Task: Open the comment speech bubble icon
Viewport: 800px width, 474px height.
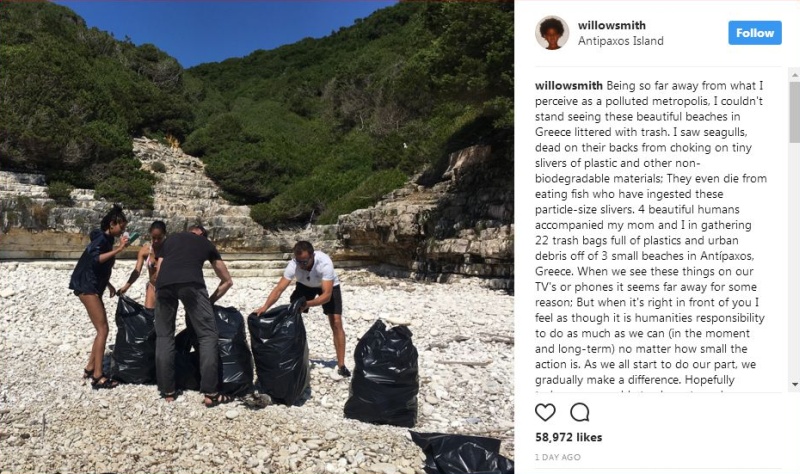Action: [x=580, y=412]
